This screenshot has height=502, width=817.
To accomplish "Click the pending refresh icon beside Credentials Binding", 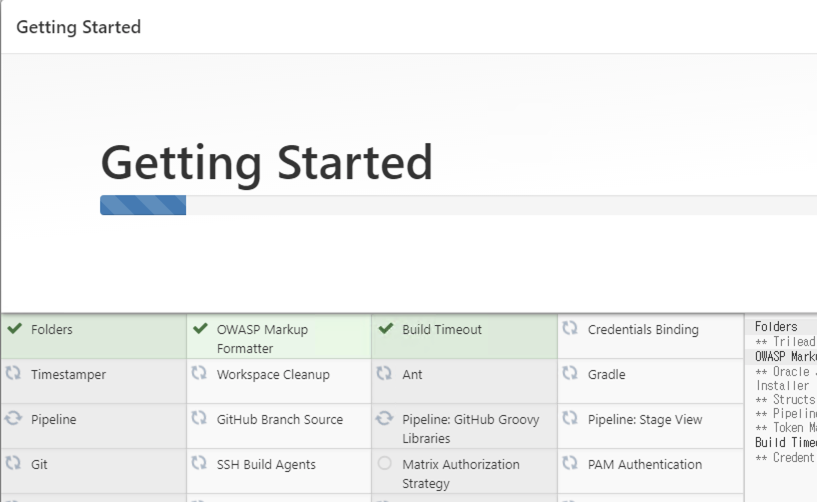I will pos(570,328).
